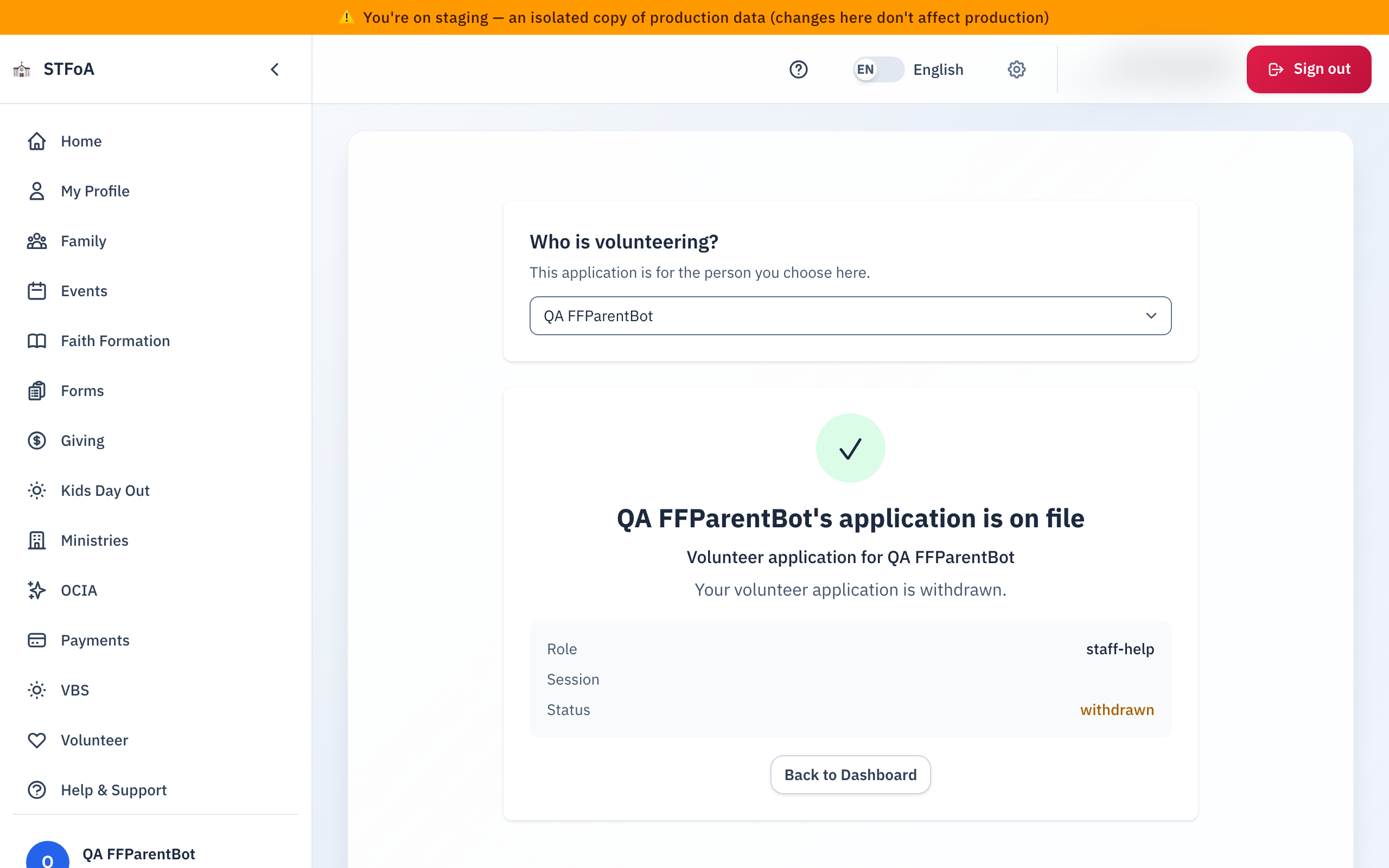Click the My Profile person icon
Viewport: 1389px width, 868px height.
tap(37, 191)
